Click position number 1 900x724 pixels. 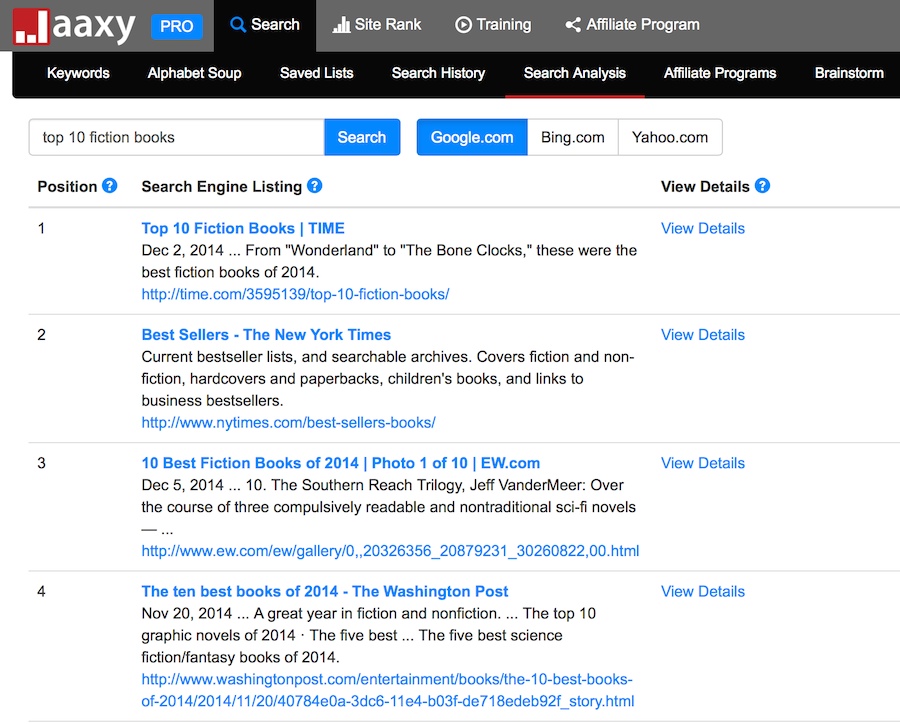click(41, 229)
